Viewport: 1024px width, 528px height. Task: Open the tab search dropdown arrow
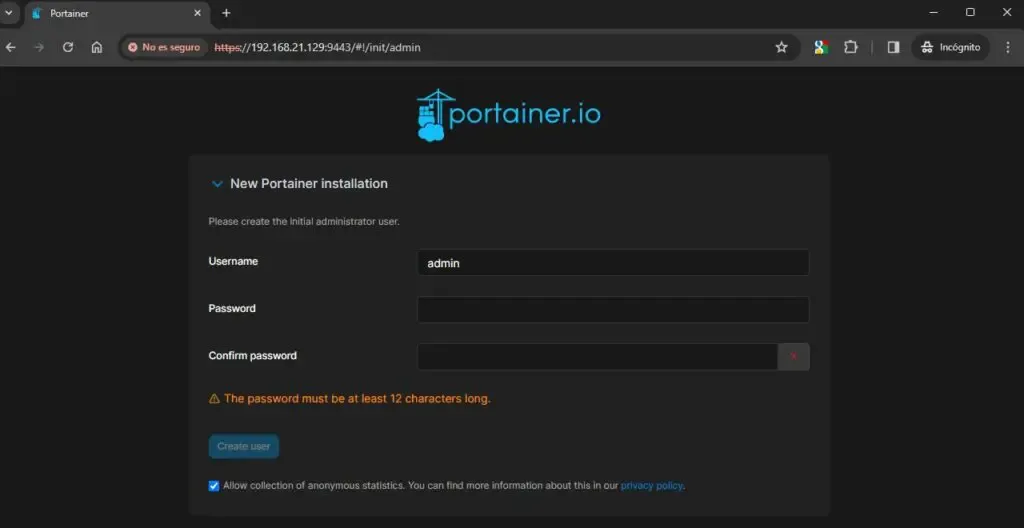tap(9, 12)
